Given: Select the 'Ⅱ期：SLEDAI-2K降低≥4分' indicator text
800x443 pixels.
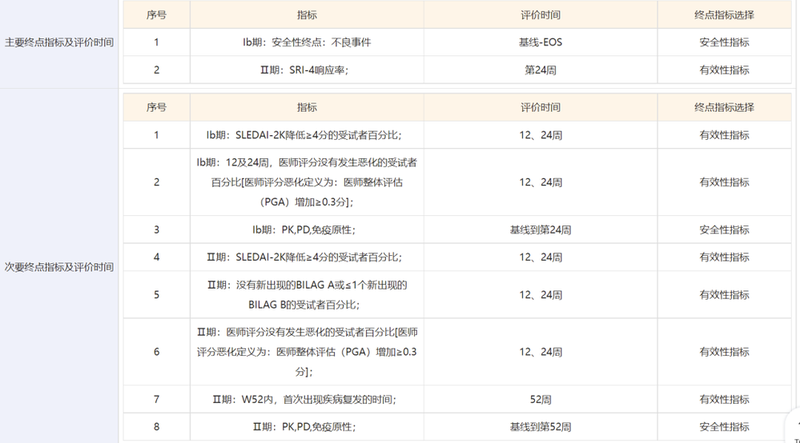Looking at the screenshot, I should click(304, 257).
